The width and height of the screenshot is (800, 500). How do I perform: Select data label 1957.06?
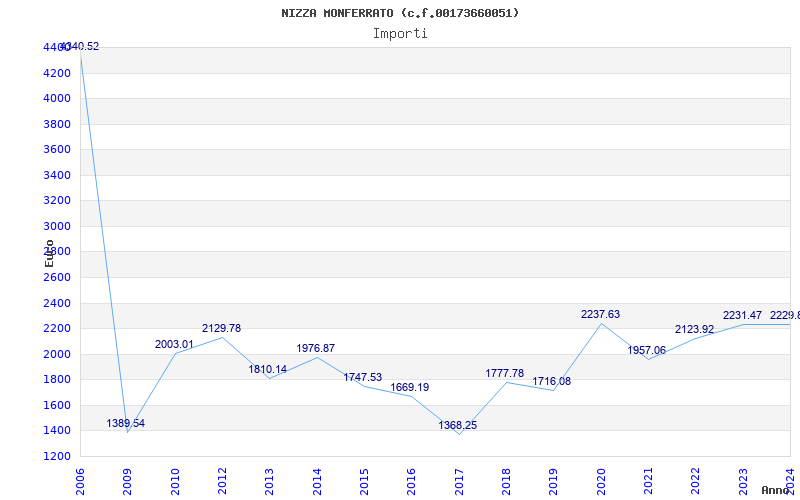pyautogui.click(x=646, y=351)
